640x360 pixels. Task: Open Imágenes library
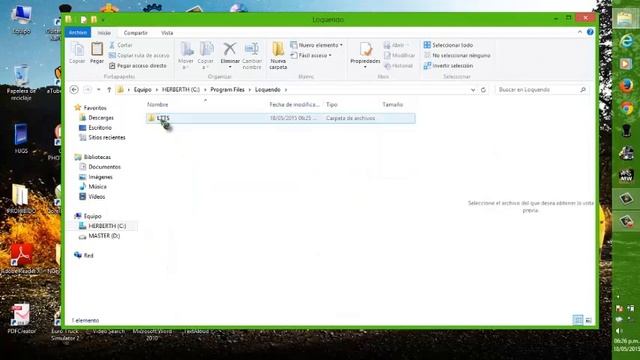click(x=96, y=177)
